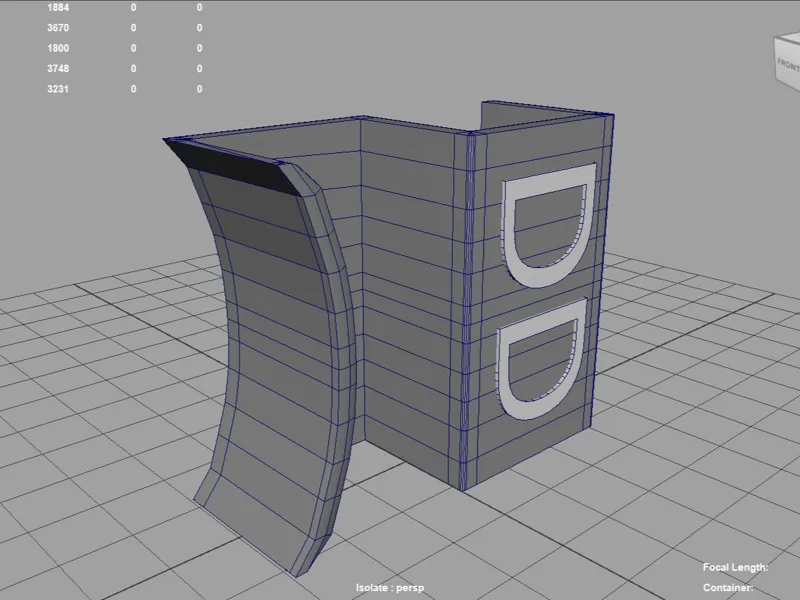800x600 pixels.
Task: Click the poly count value 3231
Action: coord(58,89)
